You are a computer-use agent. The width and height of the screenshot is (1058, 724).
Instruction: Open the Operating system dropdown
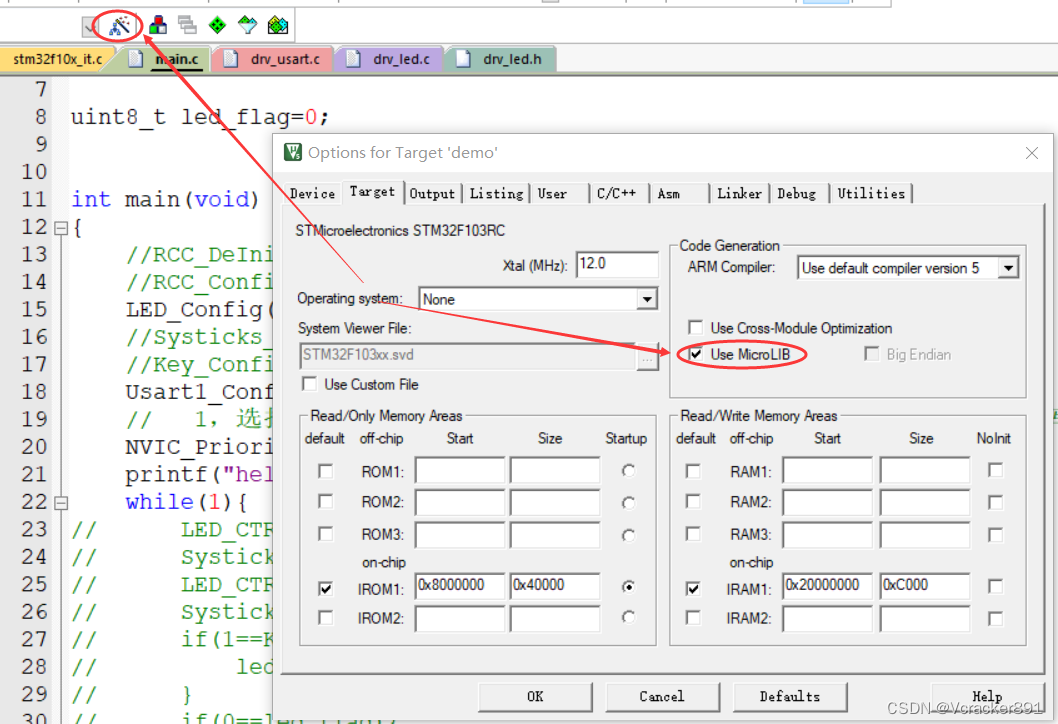click(647, 299)
